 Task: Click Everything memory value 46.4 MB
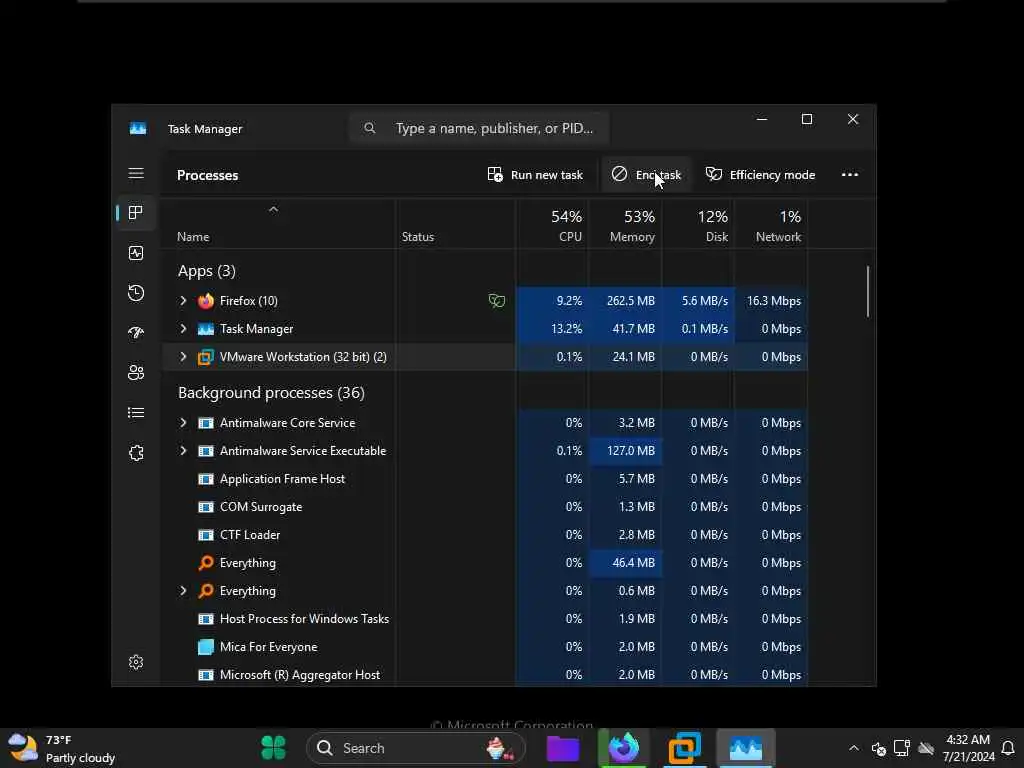coord(633,563)
